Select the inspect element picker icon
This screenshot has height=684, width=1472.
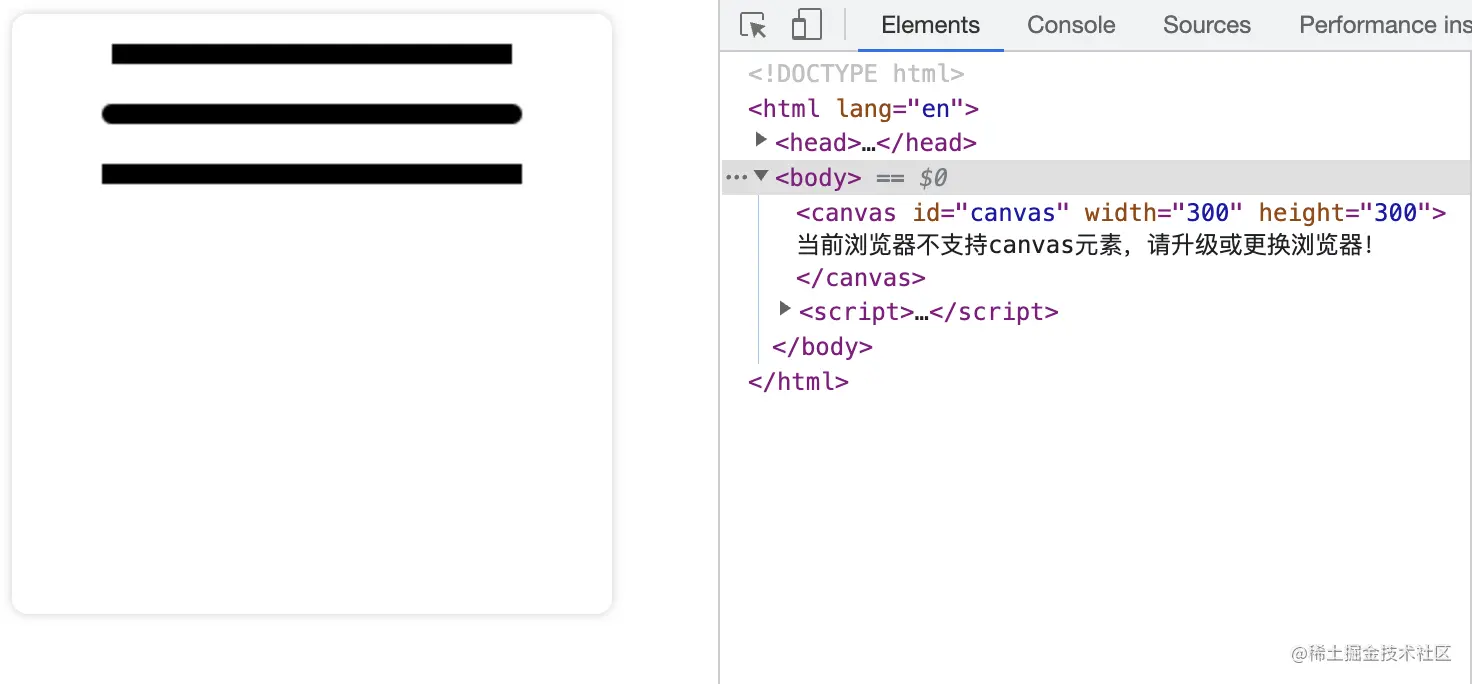click(752, 24)
